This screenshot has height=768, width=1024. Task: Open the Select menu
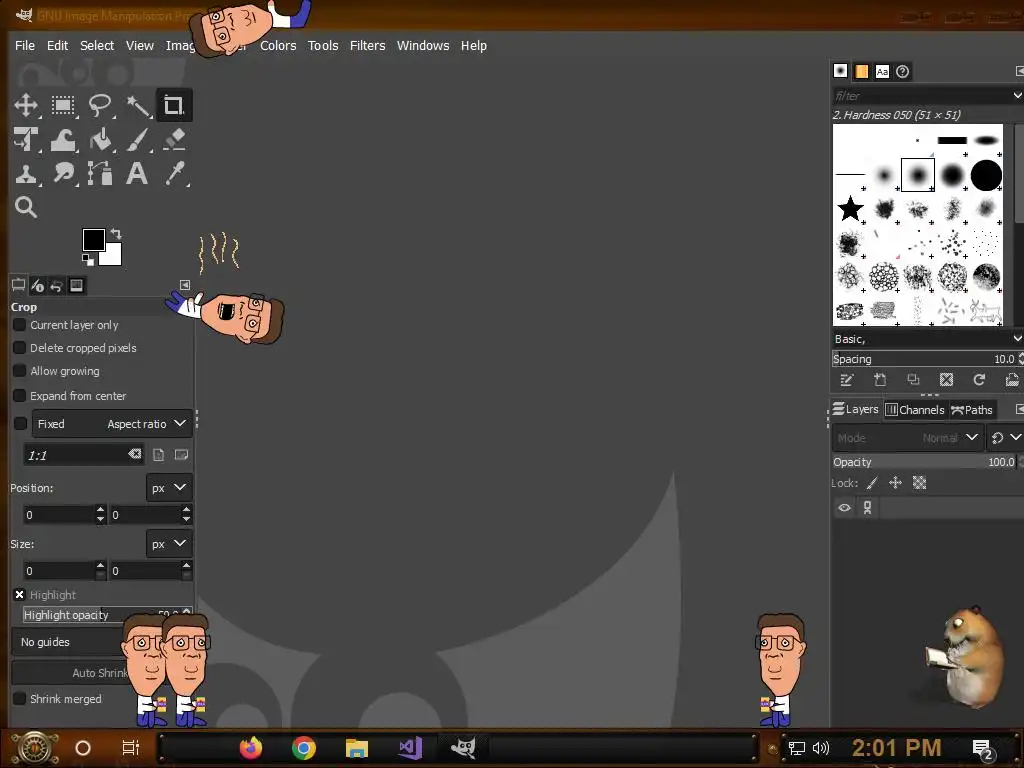coord(97,46)
